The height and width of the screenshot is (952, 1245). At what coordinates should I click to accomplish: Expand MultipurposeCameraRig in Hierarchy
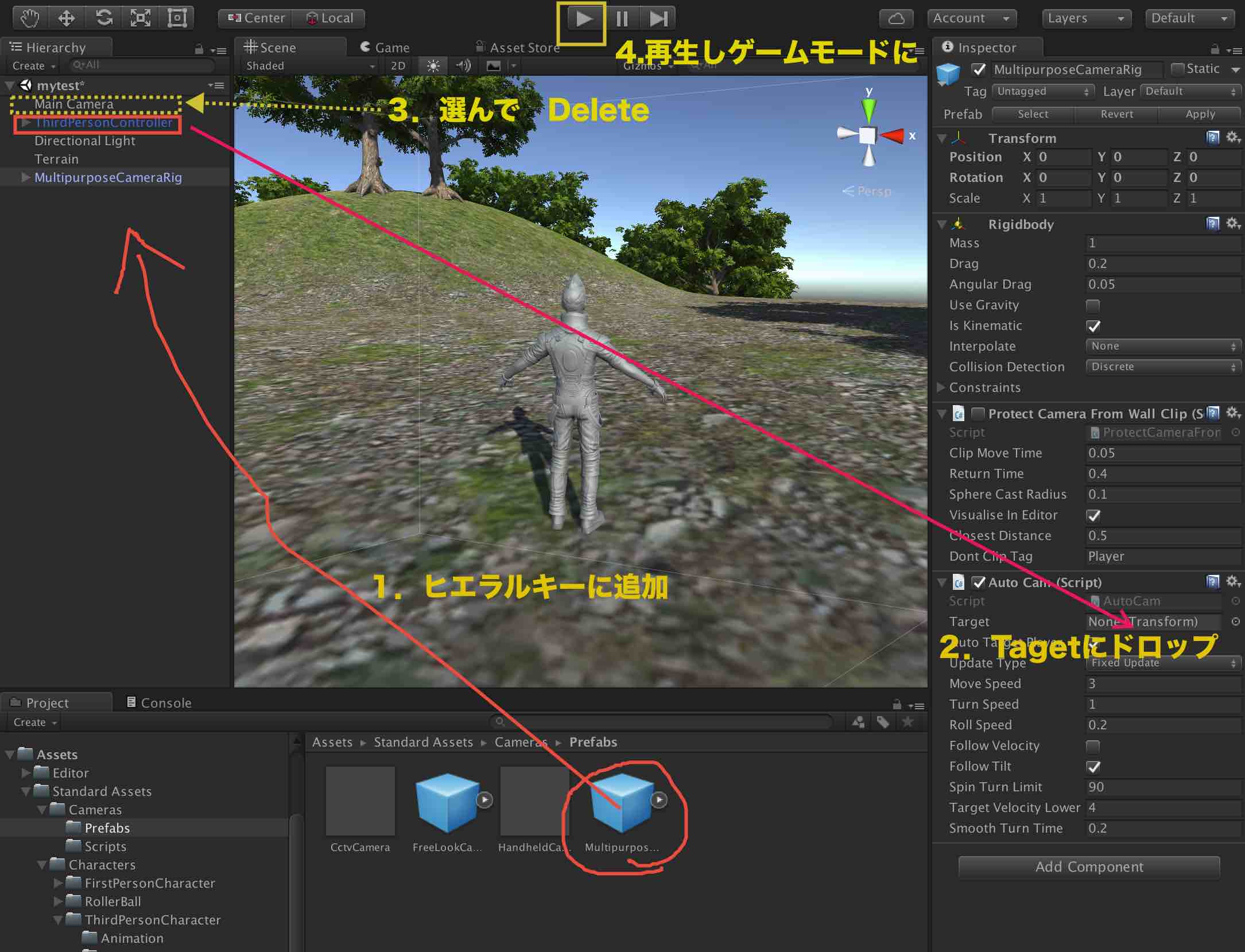click(25, 177)
